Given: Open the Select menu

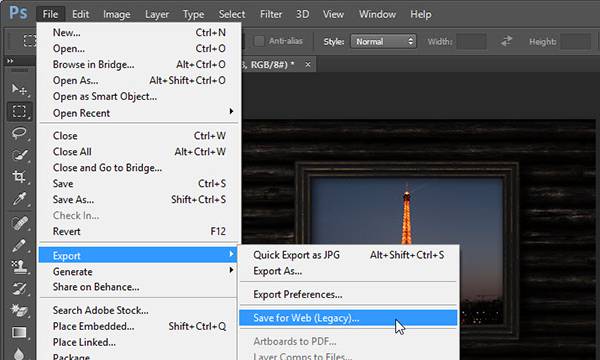Looking at the screenshot, I should click(x=232, y=15).
